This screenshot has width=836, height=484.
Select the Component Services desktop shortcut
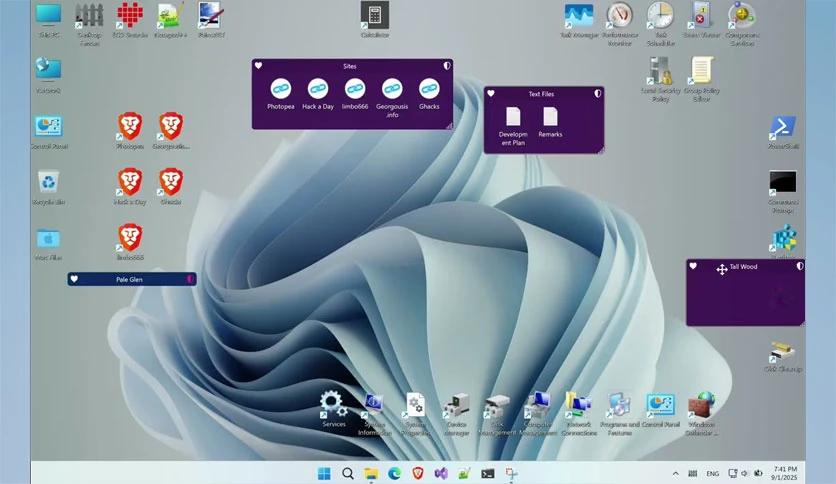pyautogui.click(x=742, y=24)
